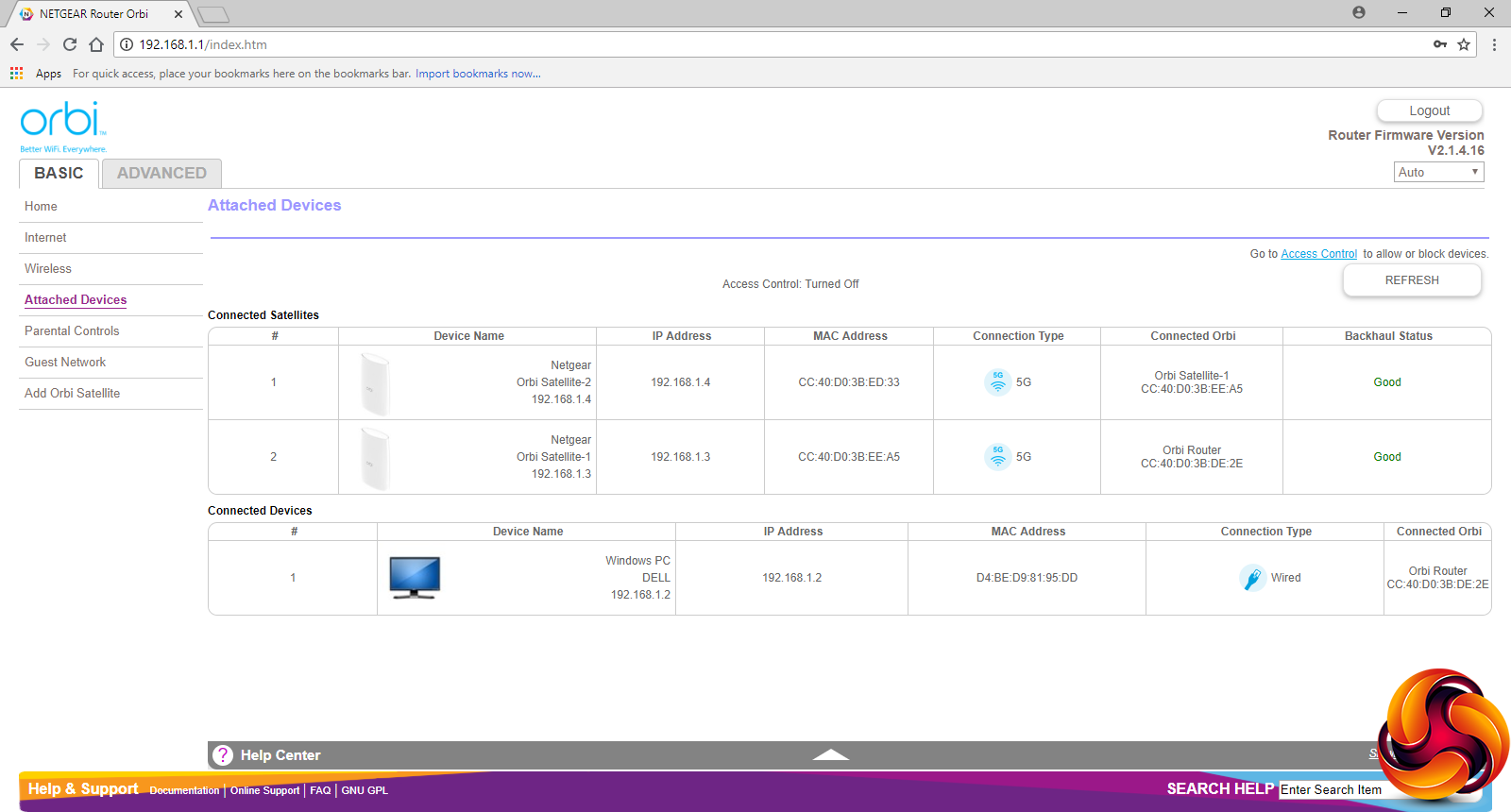This screenshot has width=1511, height=812.
Task: Switch to the ADVANCED tab
Action: (161, 174)
